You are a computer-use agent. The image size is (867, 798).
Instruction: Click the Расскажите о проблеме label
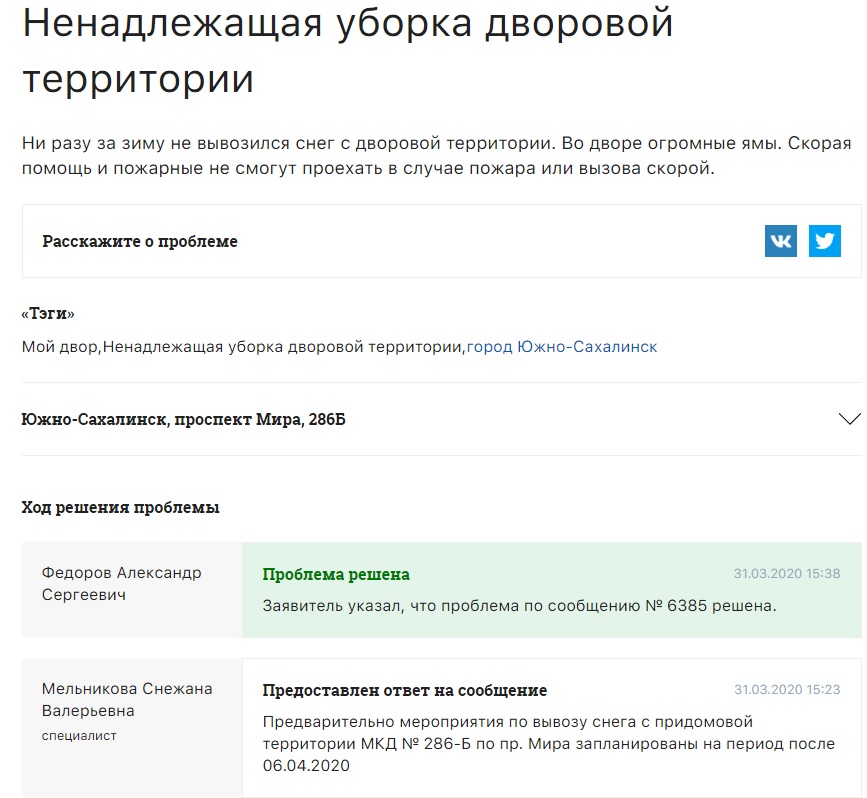pos(140,242)
